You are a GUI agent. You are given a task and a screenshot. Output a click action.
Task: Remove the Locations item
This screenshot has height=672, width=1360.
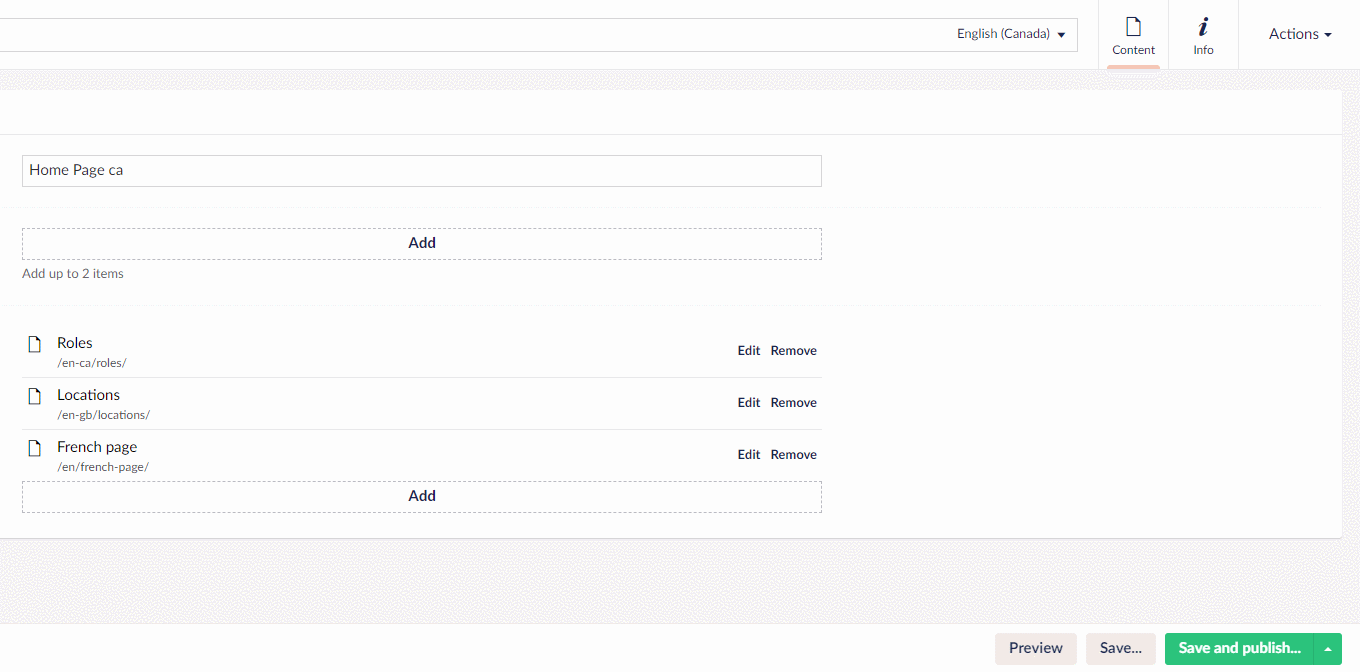pyautogui.click(x=794, y=403)
